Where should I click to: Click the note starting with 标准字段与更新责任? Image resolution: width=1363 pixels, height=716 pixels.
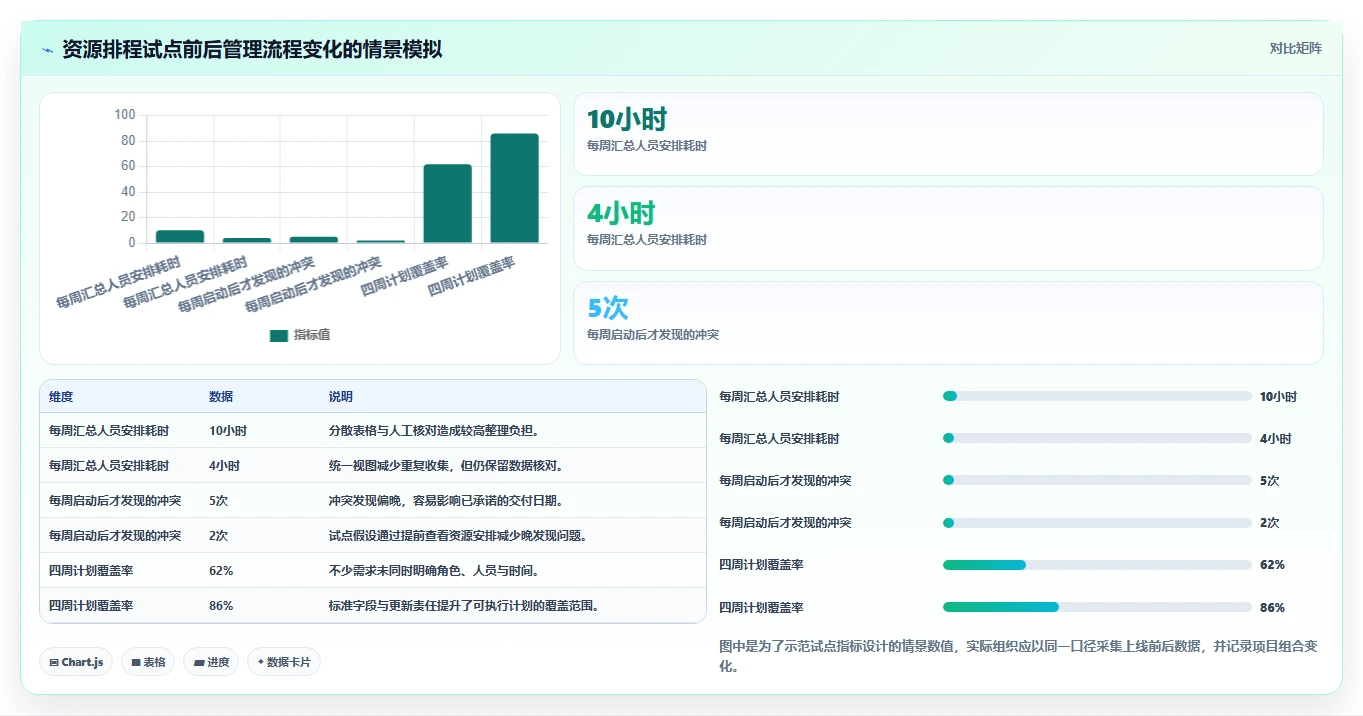[x=465, y=606]
